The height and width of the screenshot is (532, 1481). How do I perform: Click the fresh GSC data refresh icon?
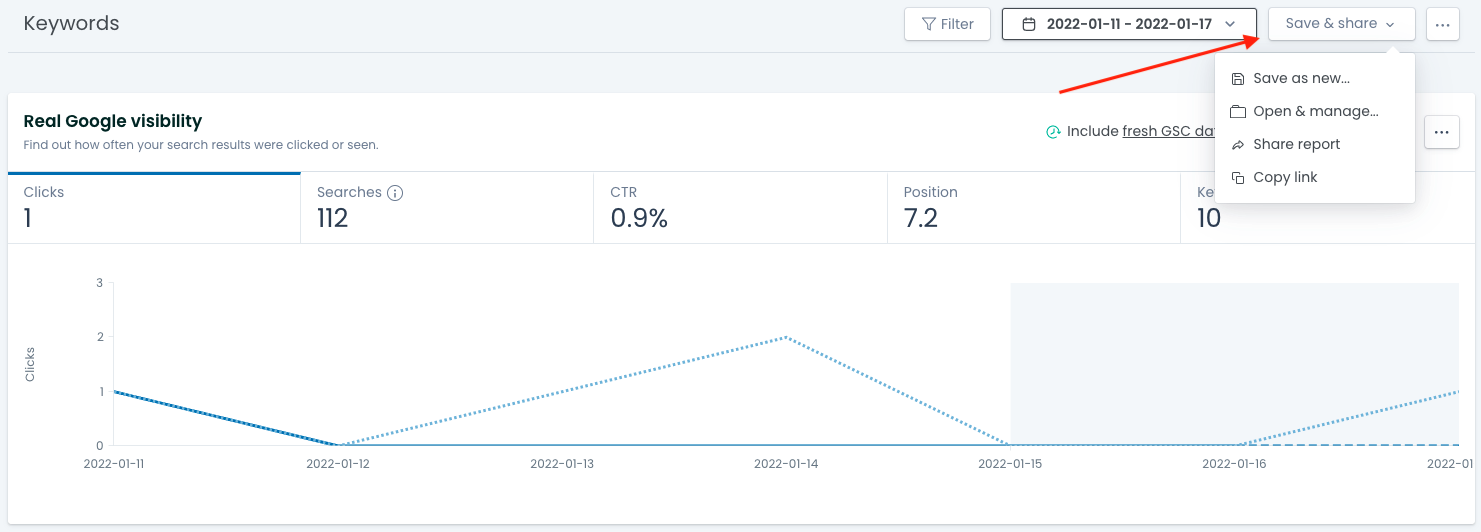1052,132
